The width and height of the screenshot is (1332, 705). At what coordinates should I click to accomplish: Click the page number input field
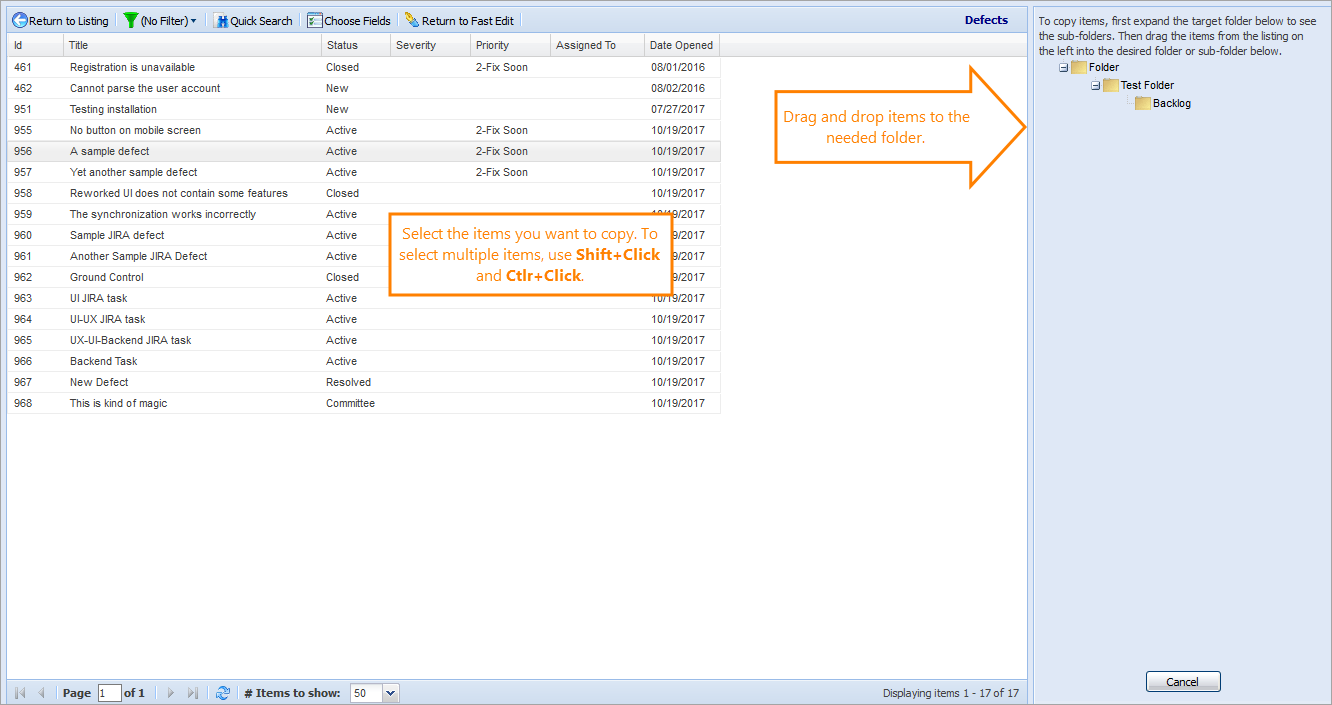pyautogui.click(x=109, y=693)
